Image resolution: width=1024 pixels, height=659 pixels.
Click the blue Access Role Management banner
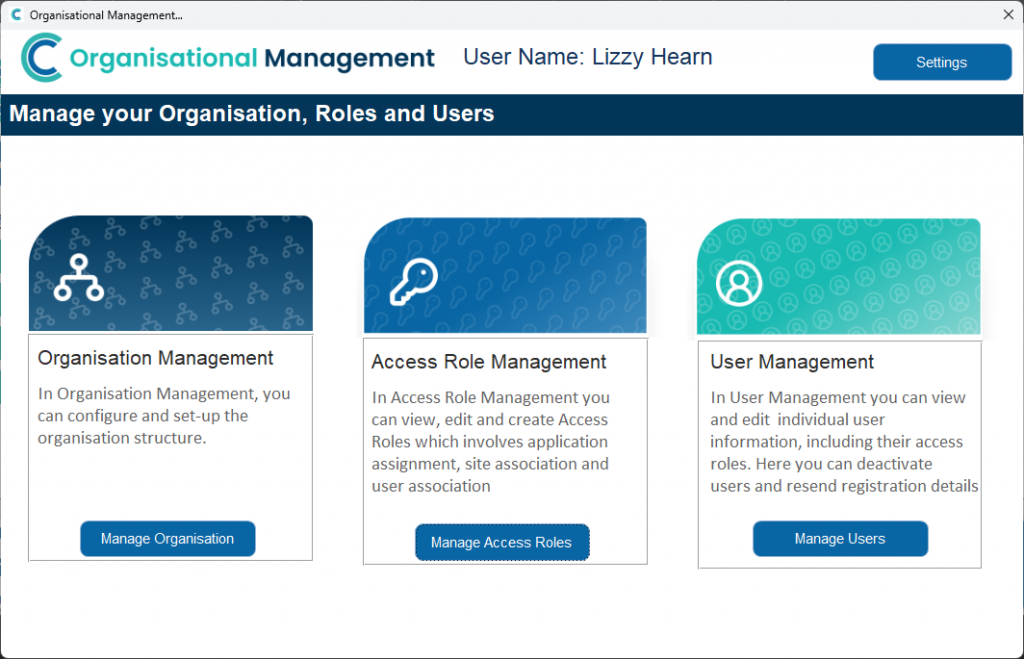click(x=505, y=276)
